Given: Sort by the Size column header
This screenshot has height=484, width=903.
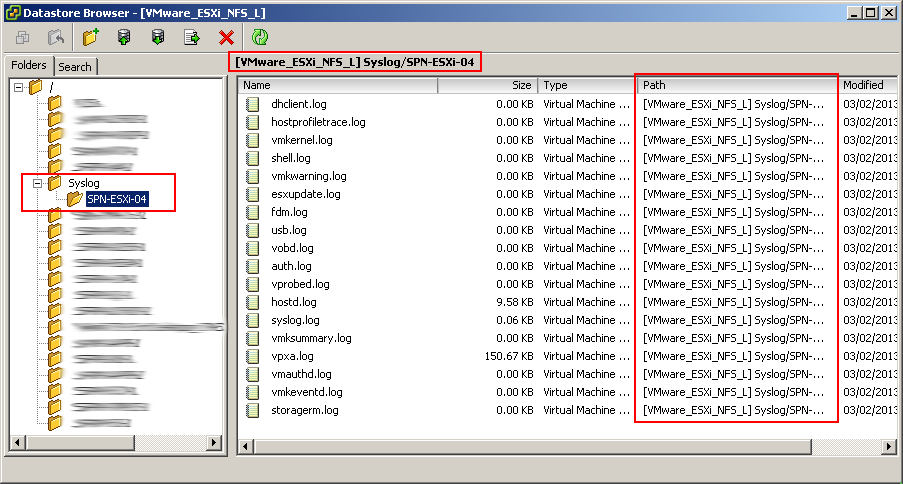Looking at the screenshot, I should [x=488, y=85].
